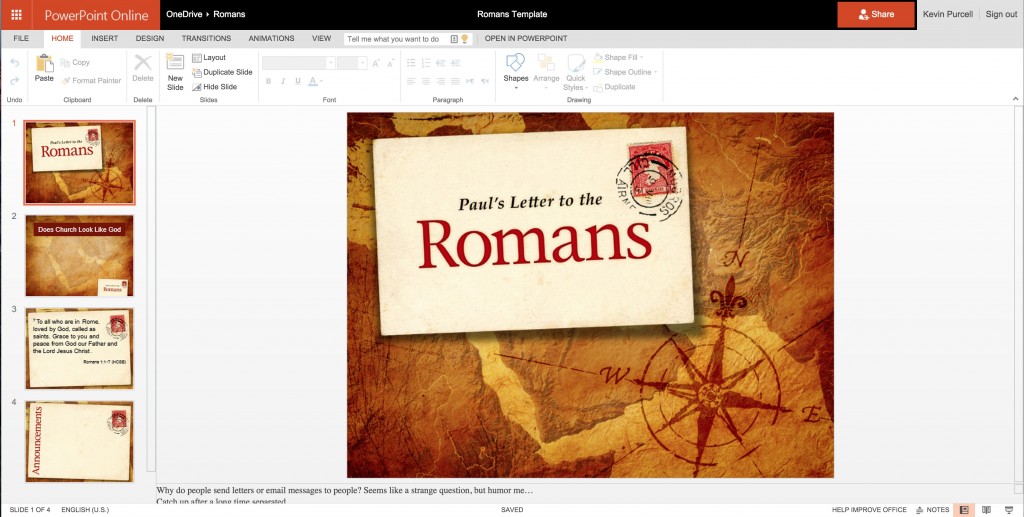Click OPEN IN POWERPOINT
Image resolution: width=1024 pixels, height=517 pixels.
(x=526, y=39)
